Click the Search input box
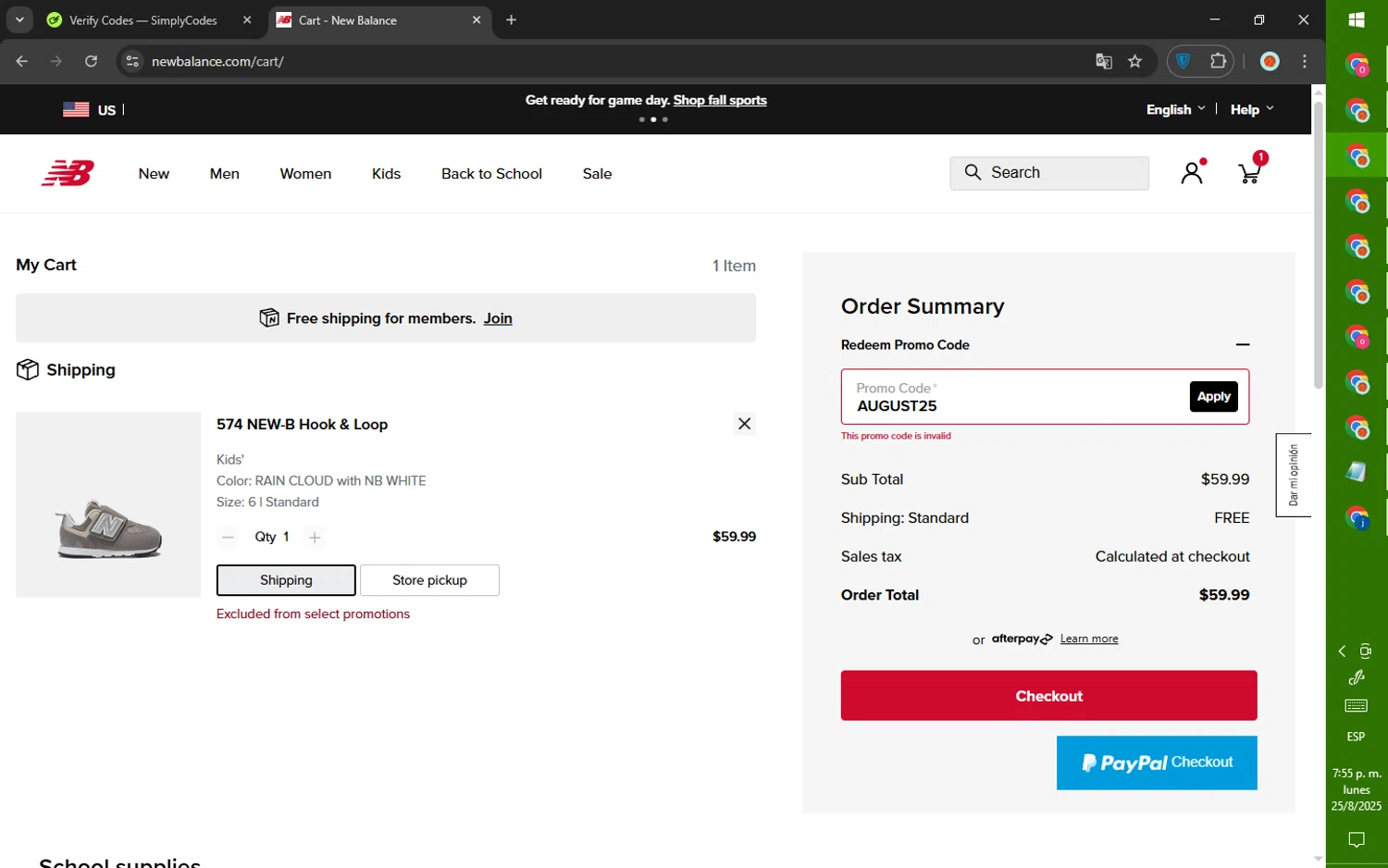1388x868 pixels. point(1049,173)
